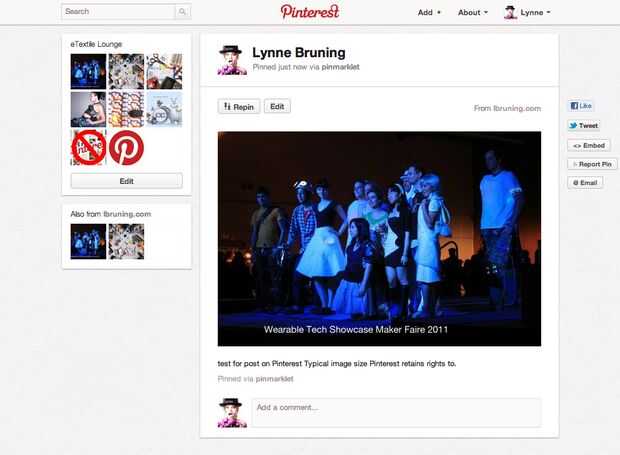This screenshot has height=455, width=620.
Task: Click the Edit button under board thumbnails
Action: 127,181
